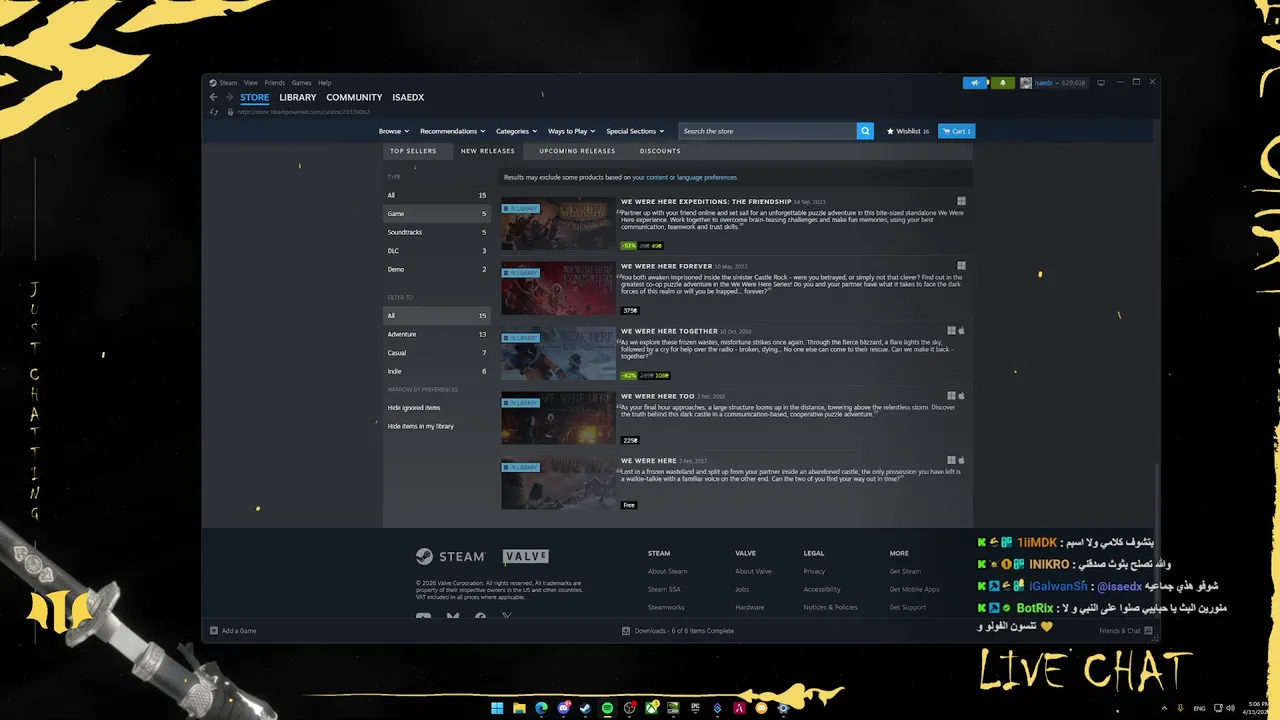Click the Valve logo in the footer
The height and width of the screenshot is (720, 1280).
526,556
